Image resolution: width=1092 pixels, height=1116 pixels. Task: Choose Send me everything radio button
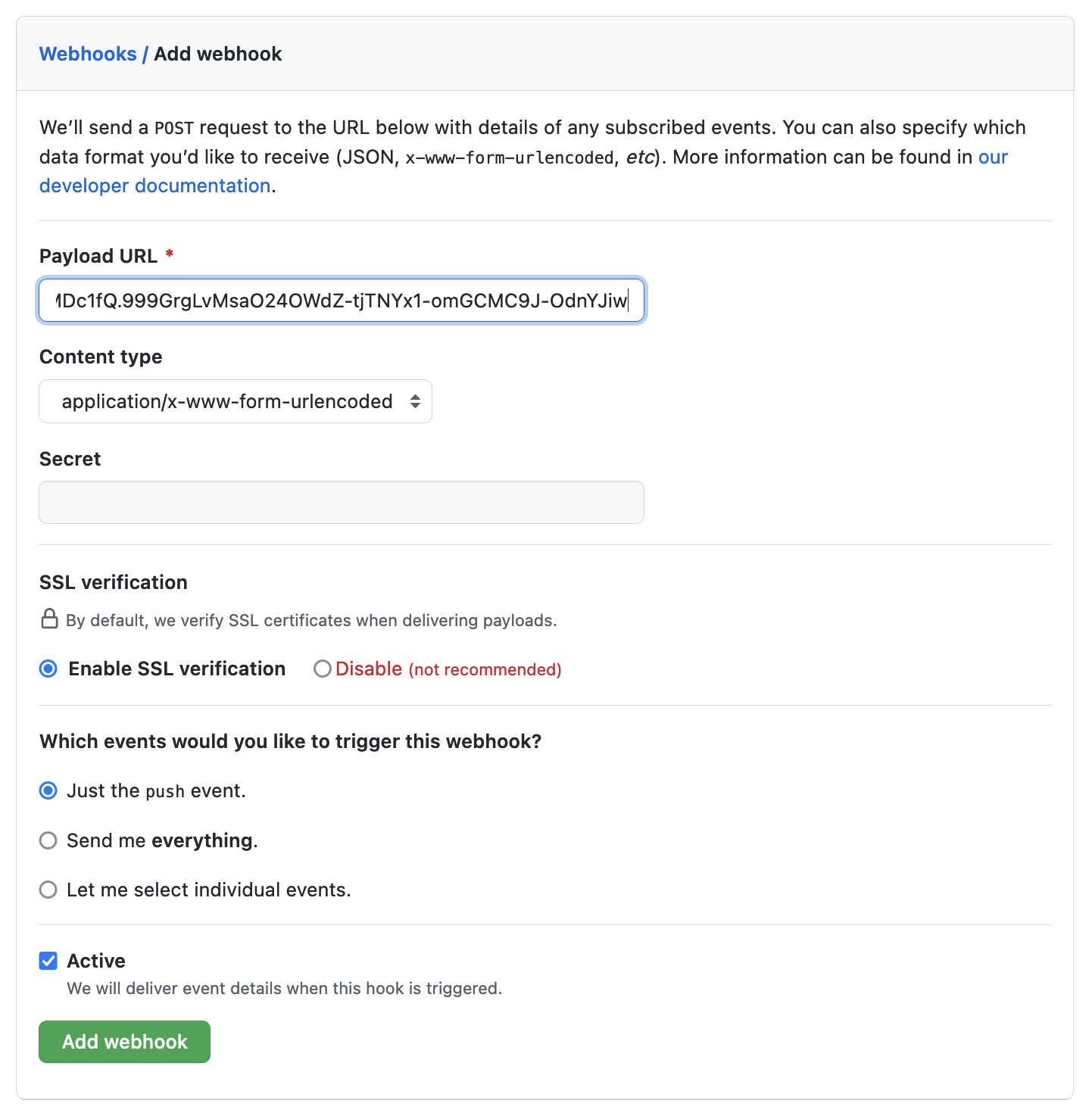coord(48,840)
